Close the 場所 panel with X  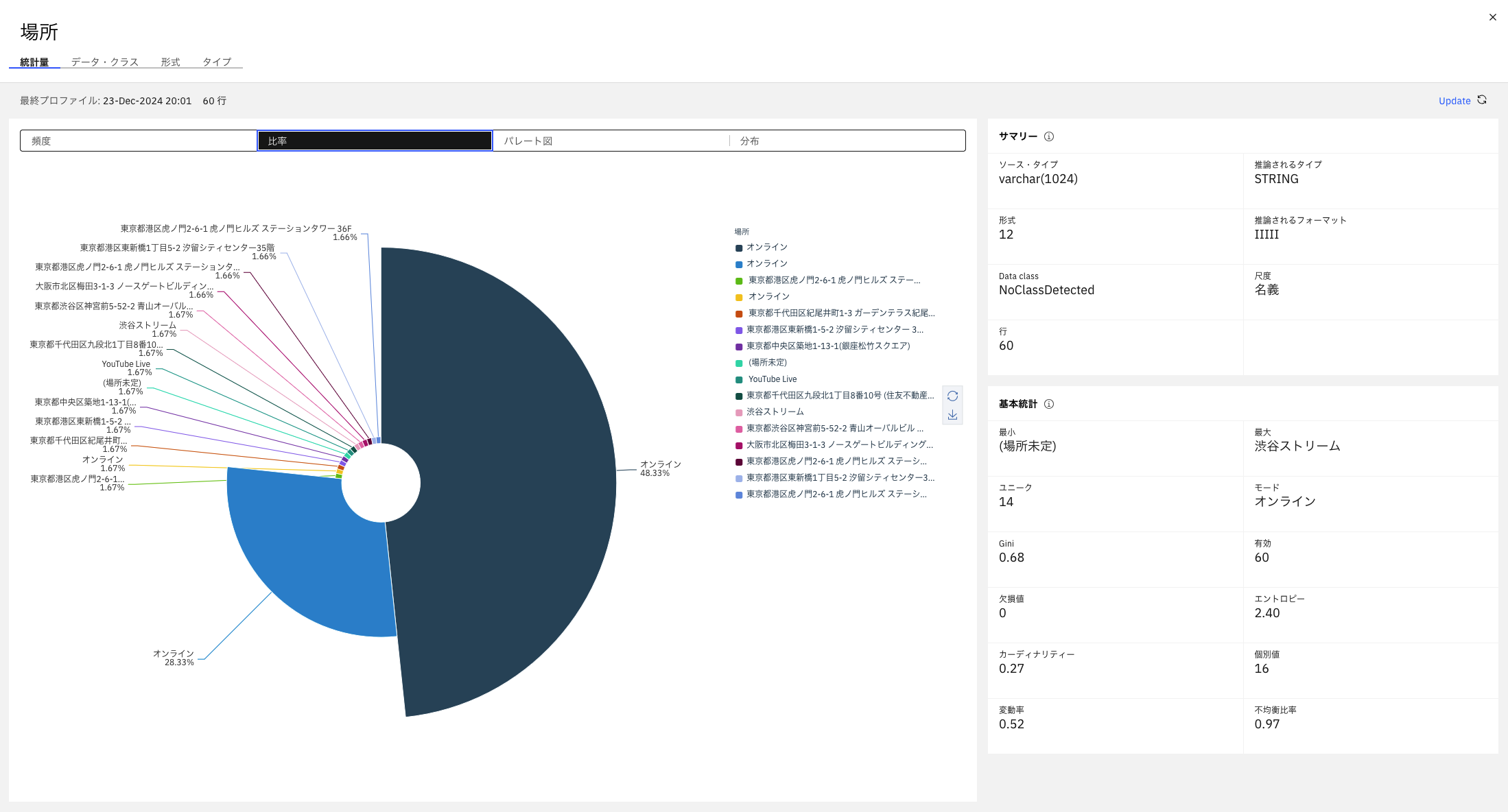click(1493, 17)
